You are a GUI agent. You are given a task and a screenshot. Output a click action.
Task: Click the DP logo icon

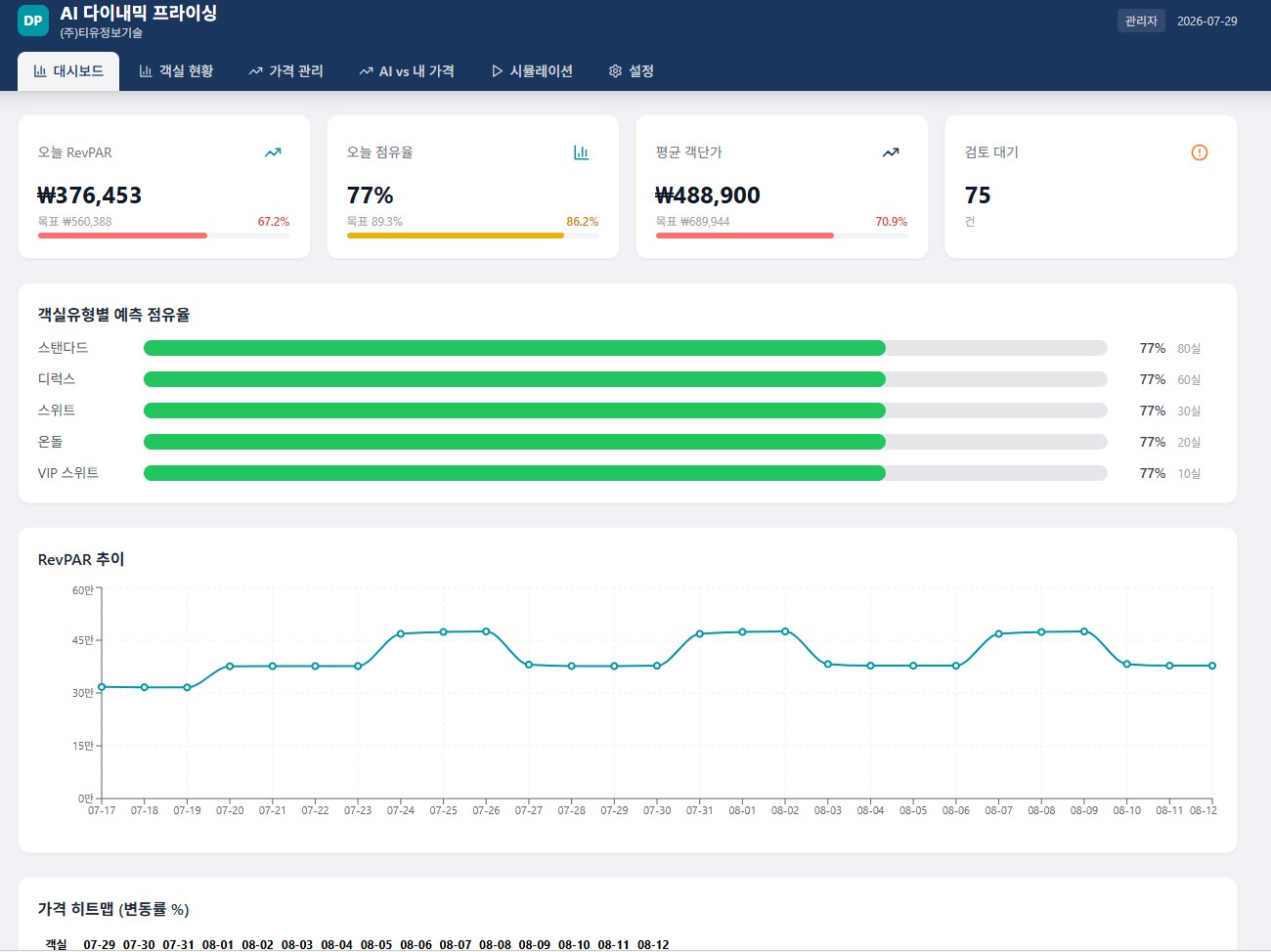33,21
